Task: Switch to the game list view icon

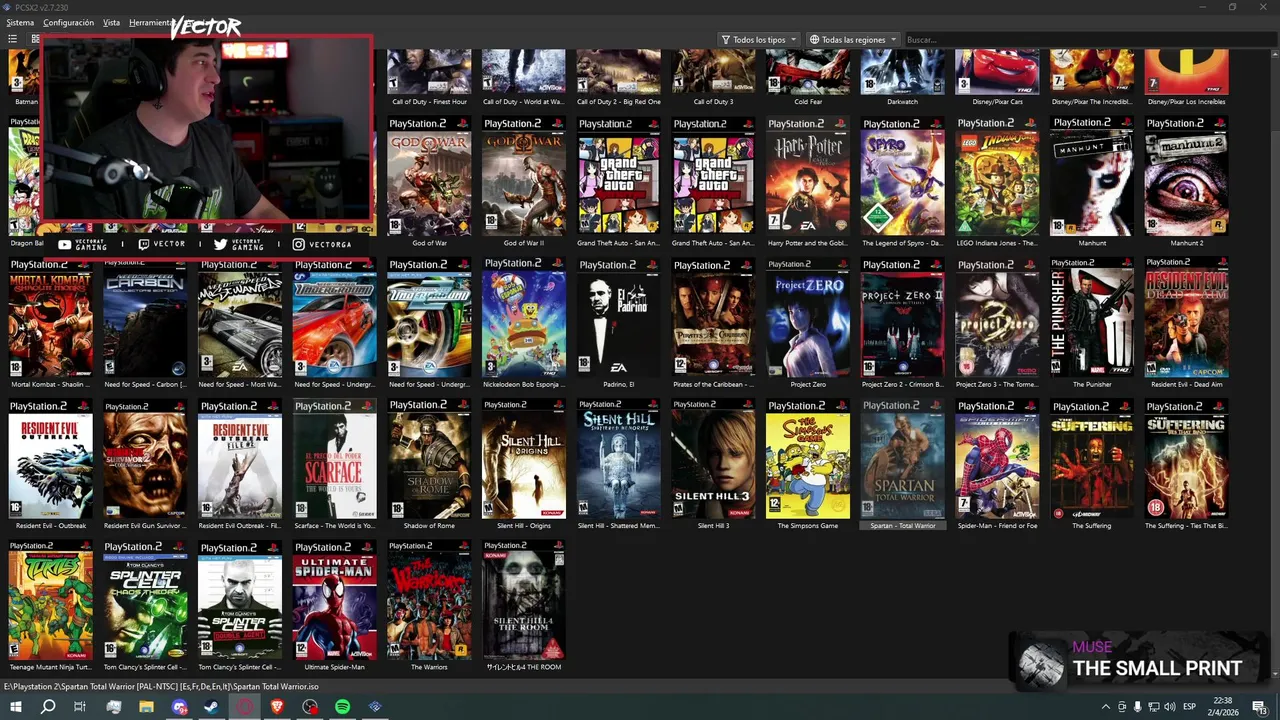Action: [x=13, y=39]
